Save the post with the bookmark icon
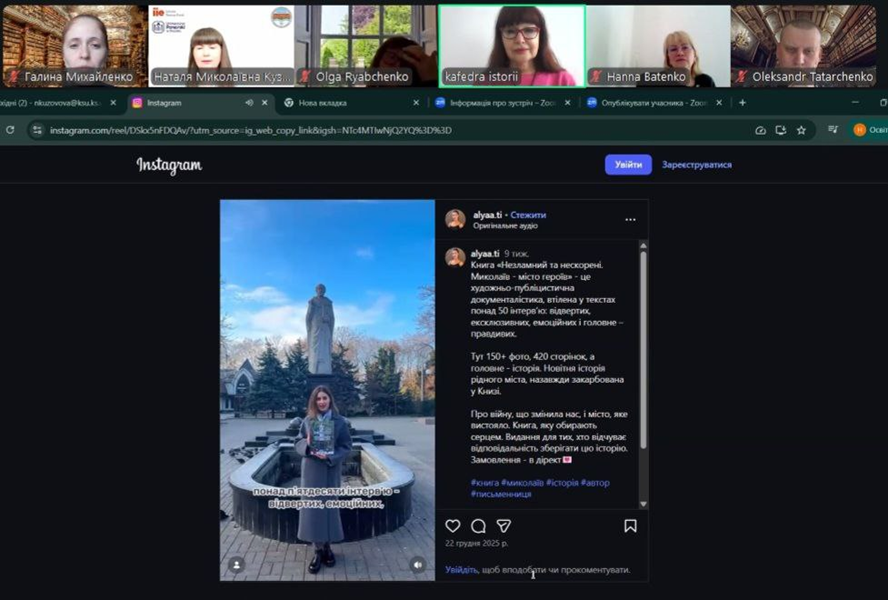The image size is (888, 600). point(630,526)
